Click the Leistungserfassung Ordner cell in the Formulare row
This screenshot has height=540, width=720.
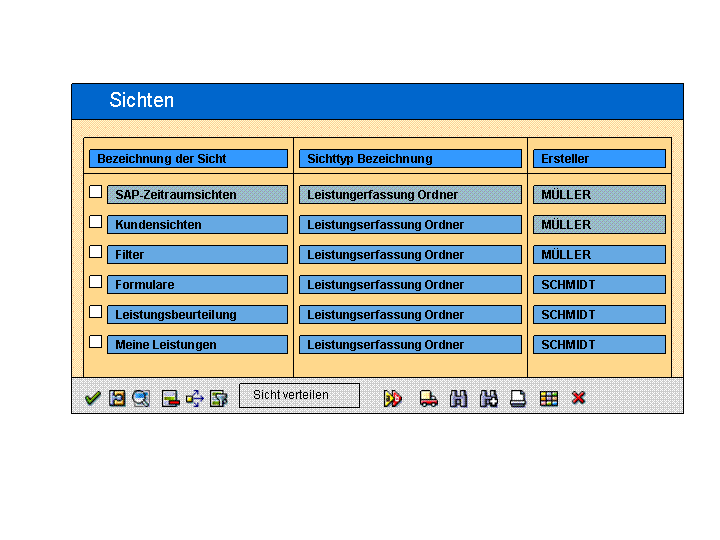click(x=410, y=284)
